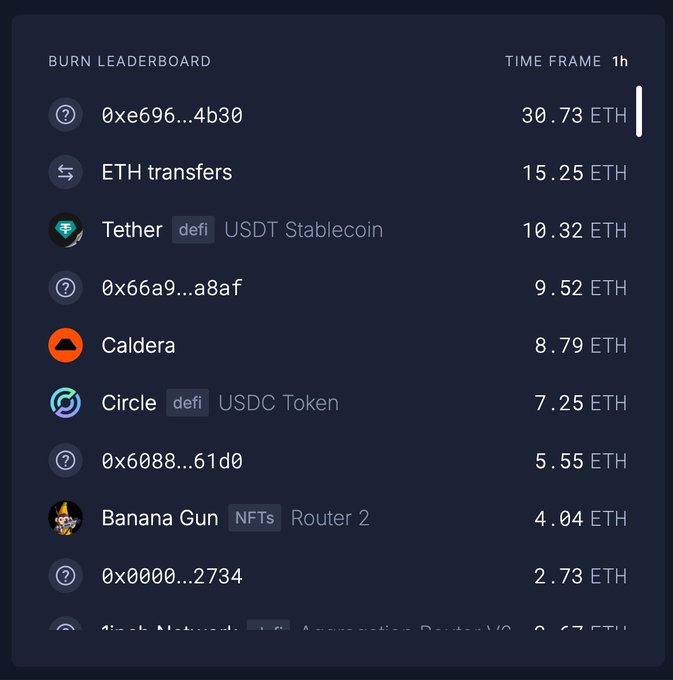Image resolution: width=673 pixels, height=680 pixels.
Task: Open the 0x0000...2734 address link
Action: coord(172,576)
